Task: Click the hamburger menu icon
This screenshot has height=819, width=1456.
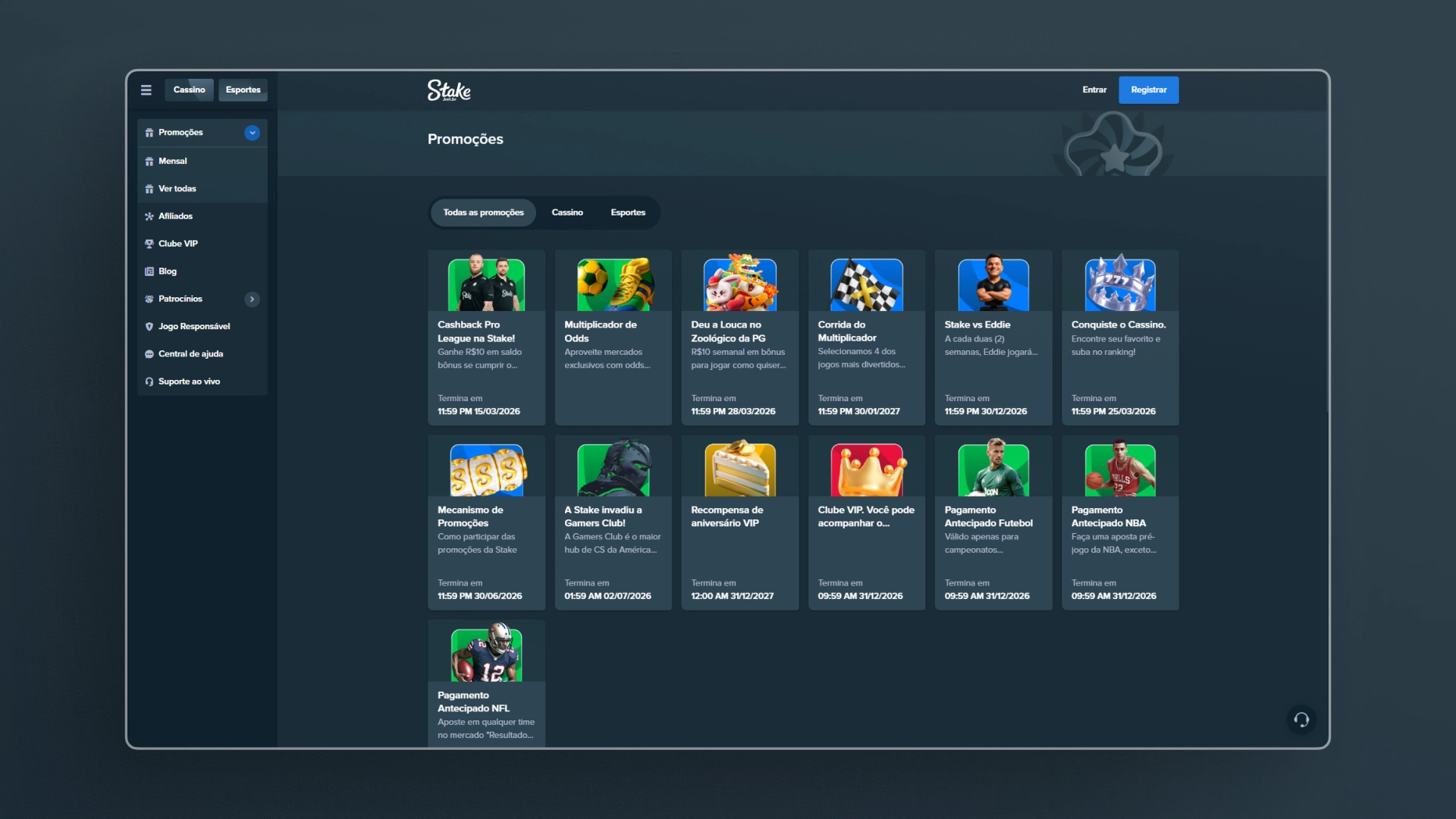Action: pyautogui.click(x=146, y=90)
